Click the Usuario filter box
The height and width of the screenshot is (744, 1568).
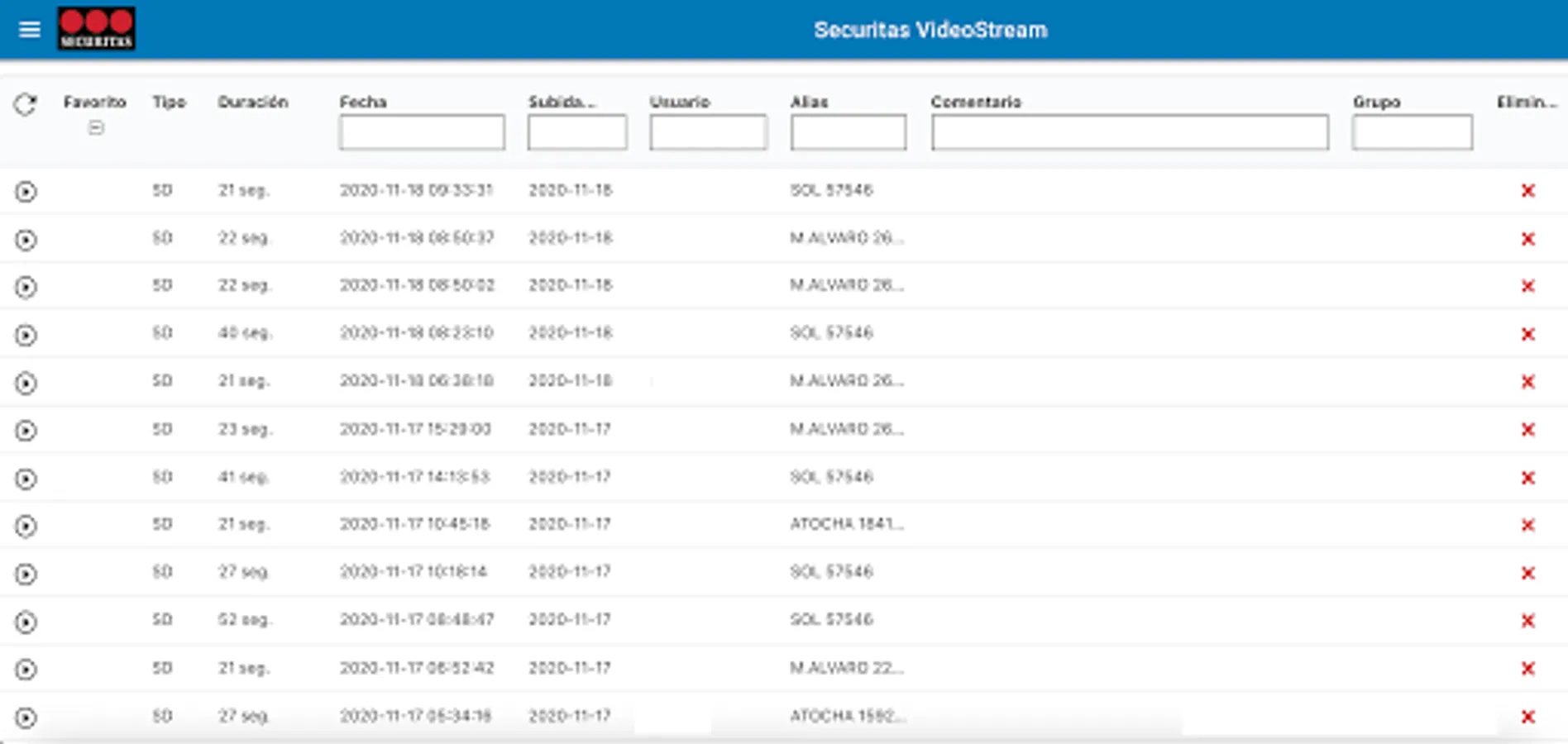[708, 131]
